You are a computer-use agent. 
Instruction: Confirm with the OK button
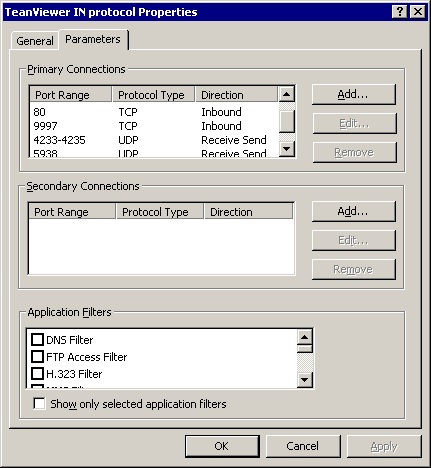(x=222, y=446)
